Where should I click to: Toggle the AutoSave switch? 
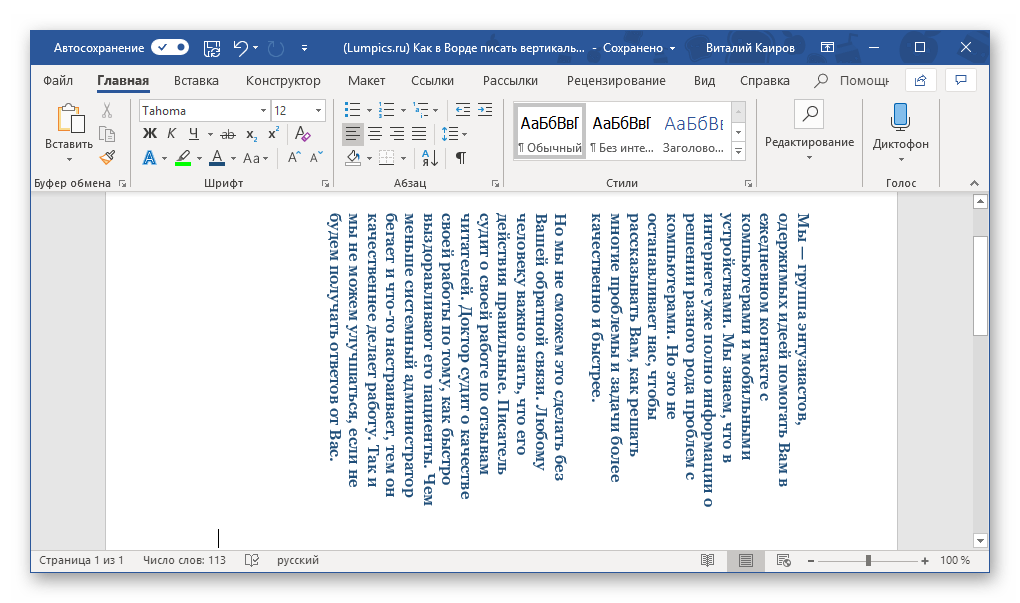point(170,47)
